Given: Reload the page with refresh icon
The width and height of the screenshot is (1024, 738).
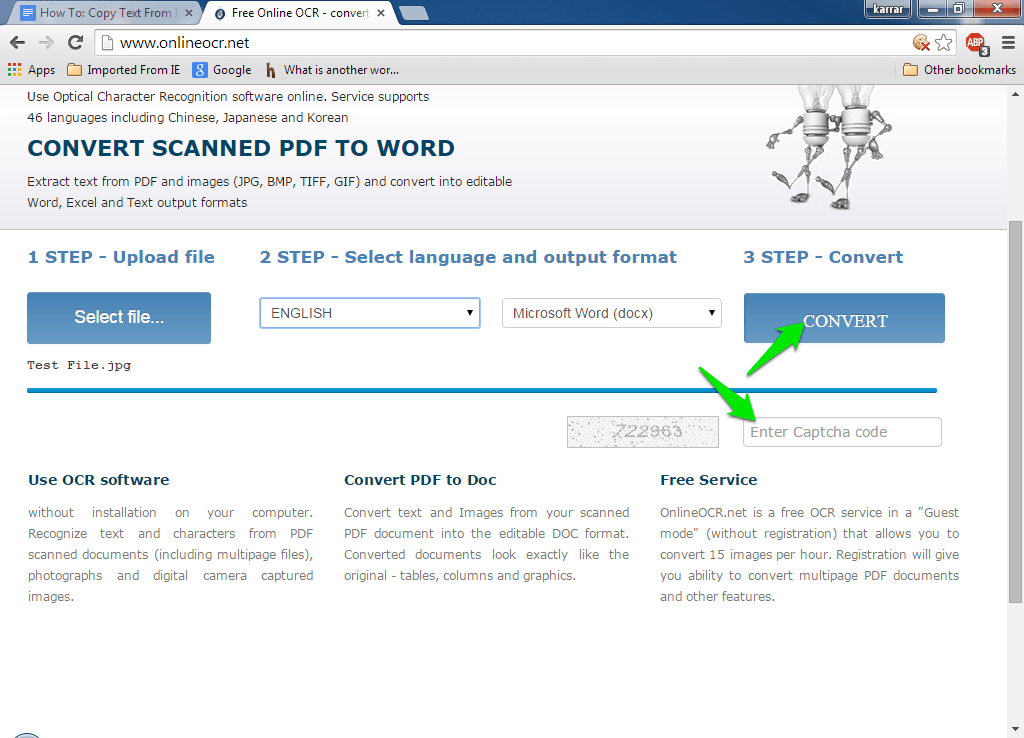Looking at the screenshot, I should [x=75, y=43].
